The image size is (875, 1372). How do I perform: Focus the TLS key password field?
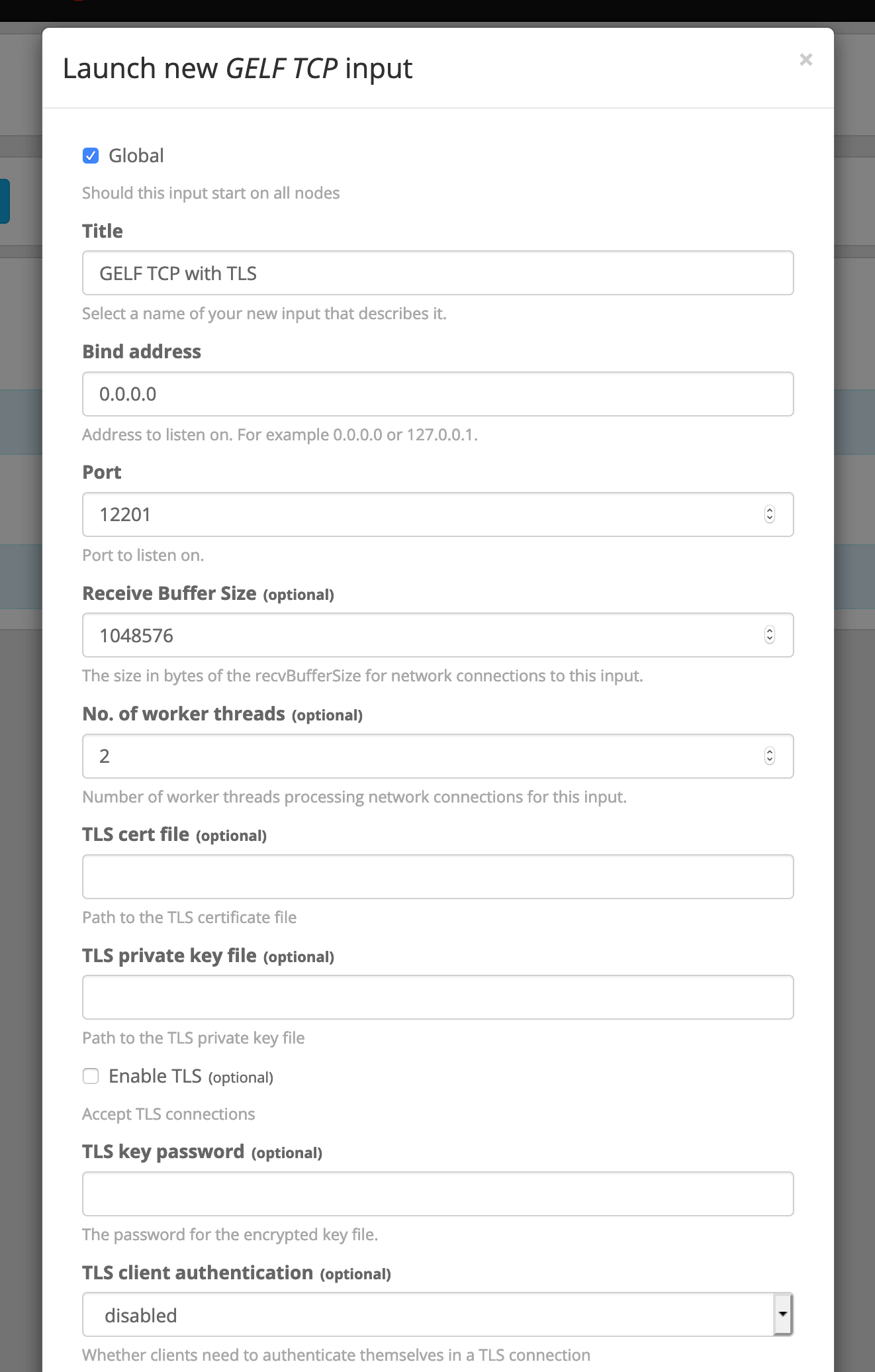[437, 1193]
